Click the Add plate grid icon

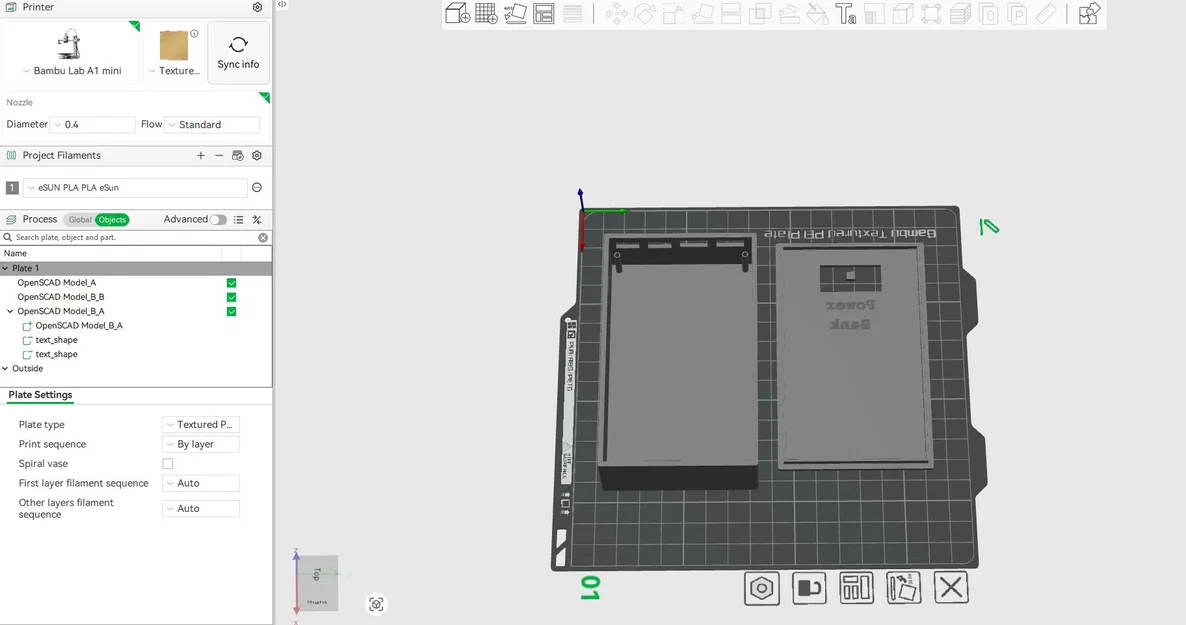click(486, 14)
